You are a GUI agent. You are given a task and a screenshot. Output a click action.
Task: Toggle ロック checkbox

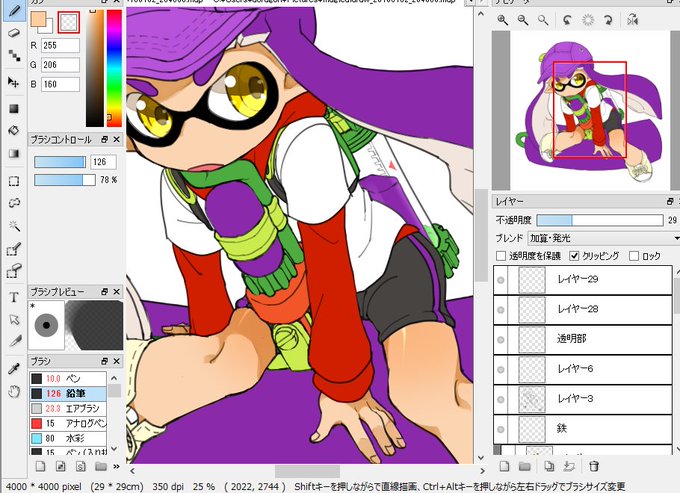634,256
